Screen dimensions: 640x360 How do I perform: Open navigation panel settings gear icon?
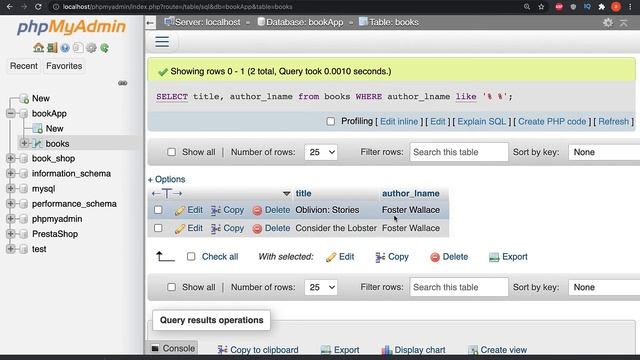tap(91, 48)
